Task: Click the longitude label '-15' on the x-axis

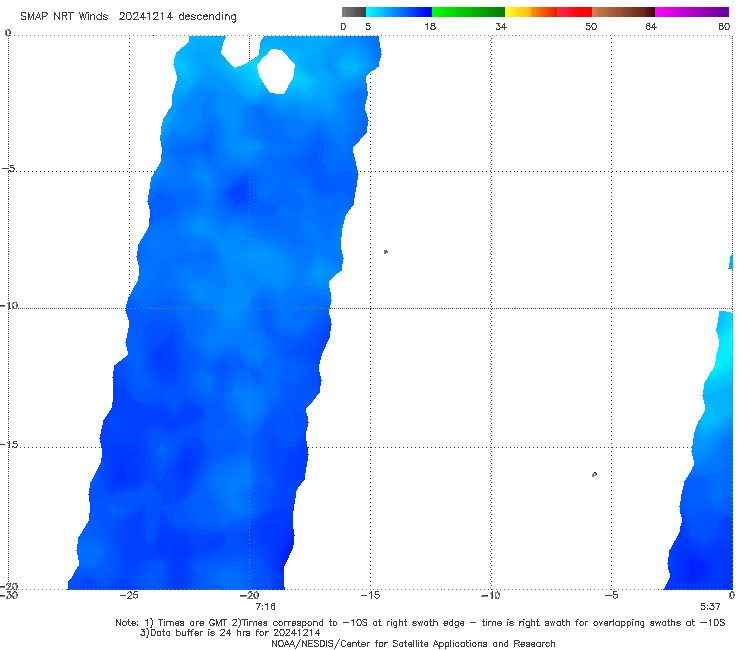Action: [370, 595]
